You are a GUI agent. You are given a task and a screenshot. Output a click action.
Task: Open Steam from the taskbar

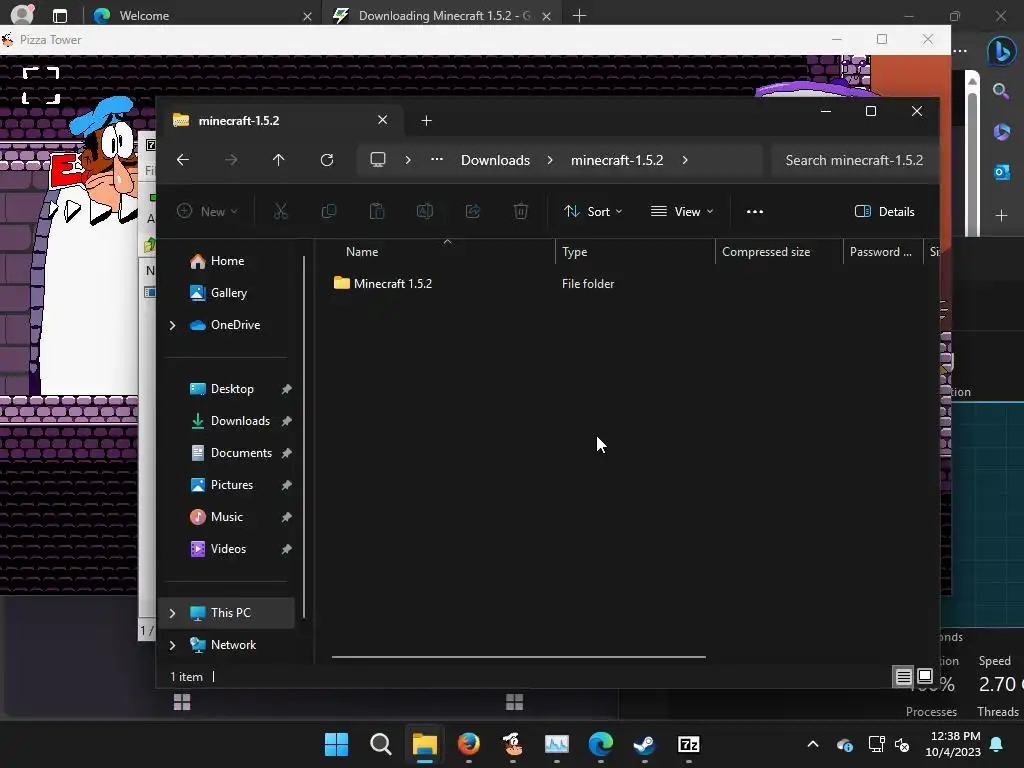click(645, 744)
